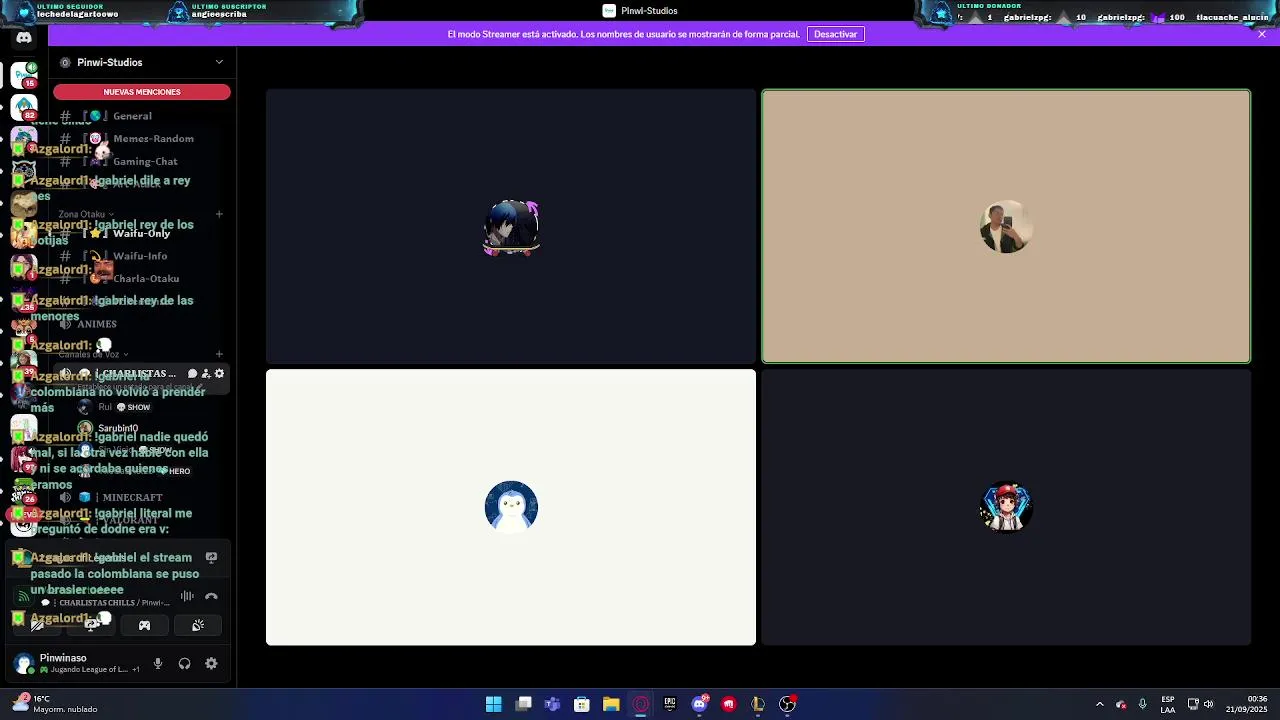Deafen audio with headphones icon
Screen dimensions: 1280x720
[184, 663]
